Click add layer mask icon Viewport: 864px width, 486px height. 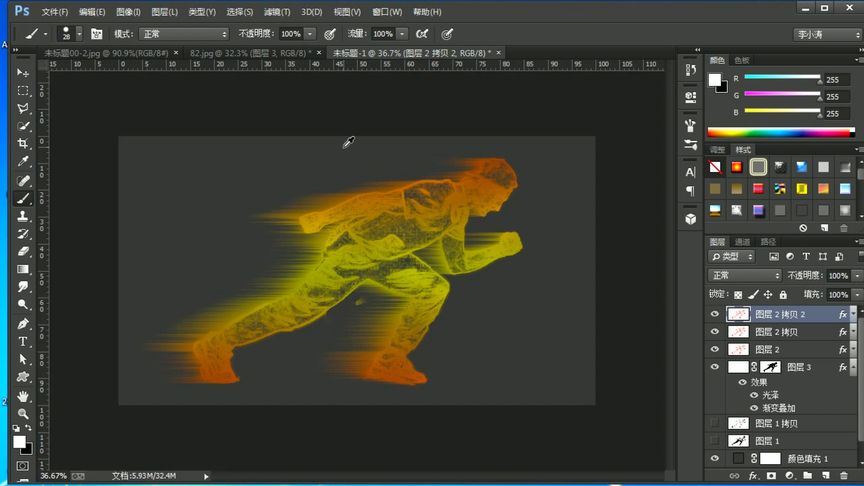771,476
